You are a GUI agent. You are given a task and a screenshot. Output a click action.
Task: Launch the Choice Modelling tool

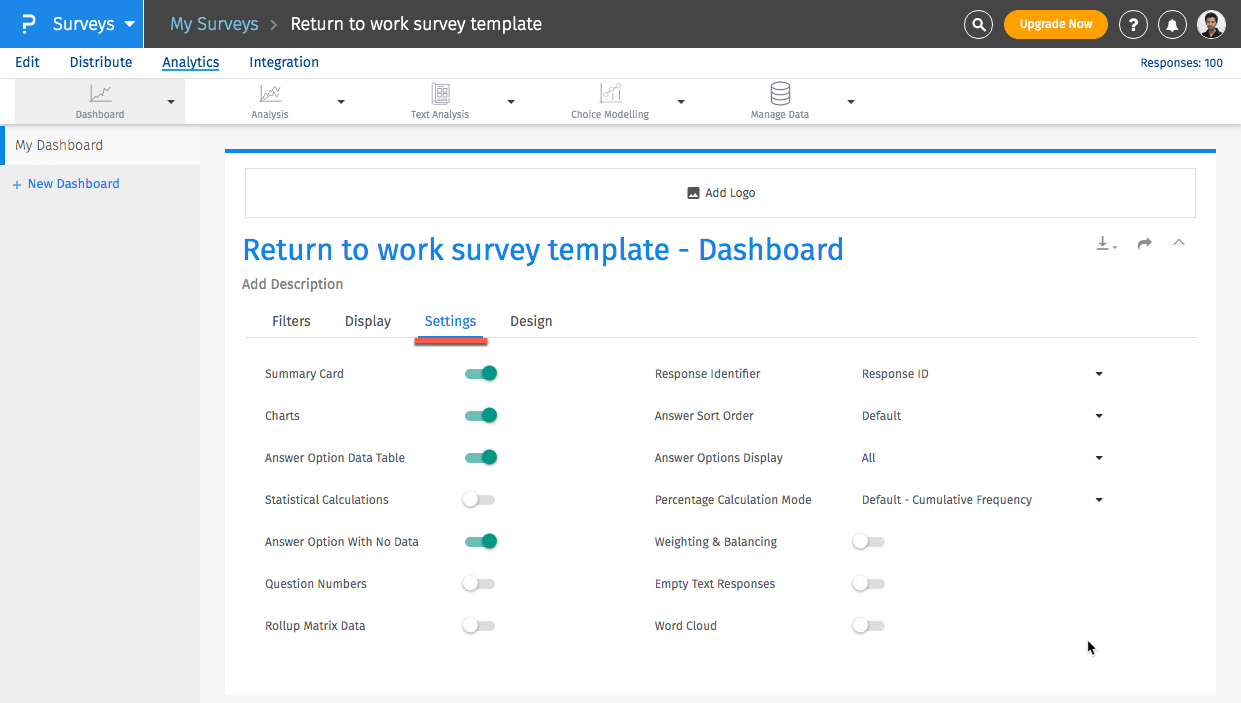[x=609, y=93]
